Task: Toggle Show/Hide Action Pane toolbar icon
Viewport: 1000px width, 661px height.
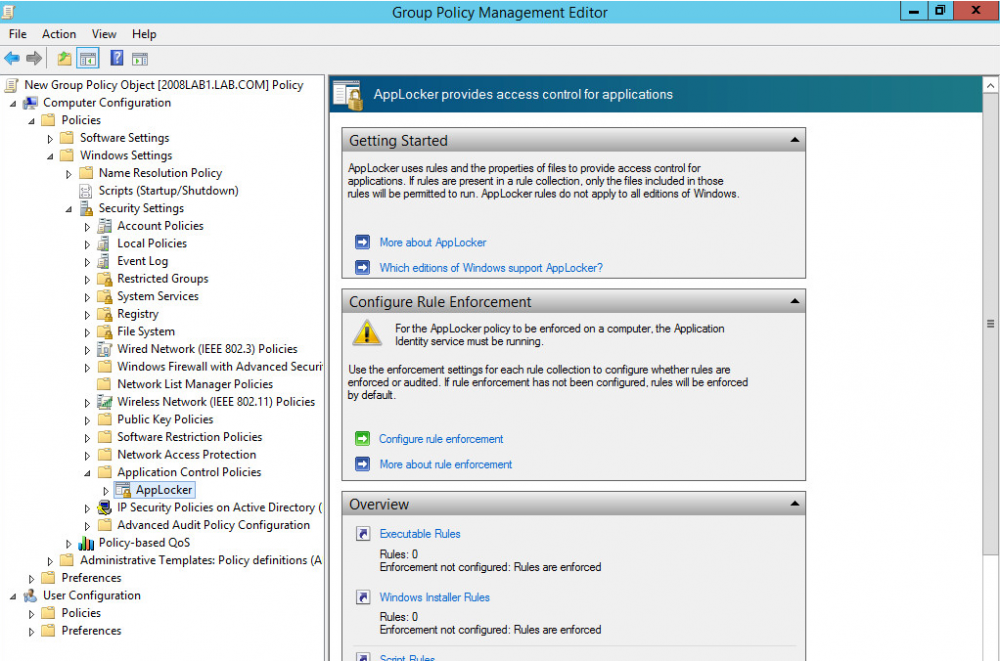Action: tap(140, 59)
